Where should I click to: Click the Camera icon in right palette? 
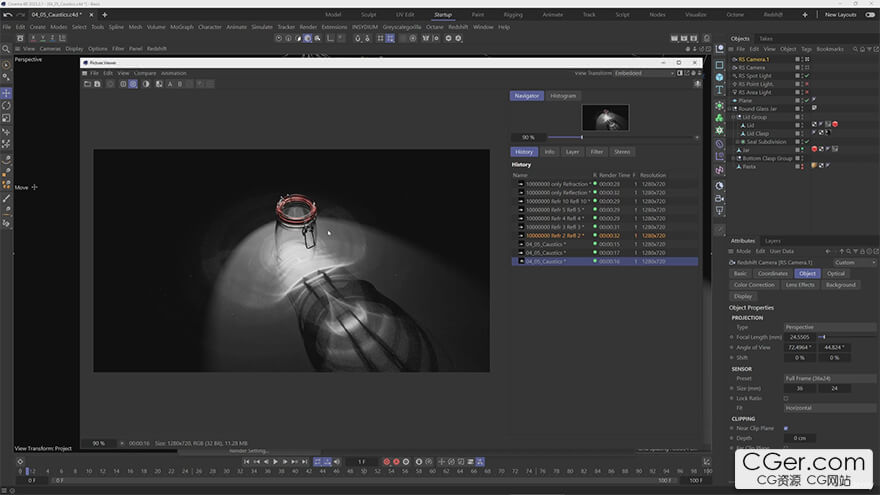(x=719, y=198)
